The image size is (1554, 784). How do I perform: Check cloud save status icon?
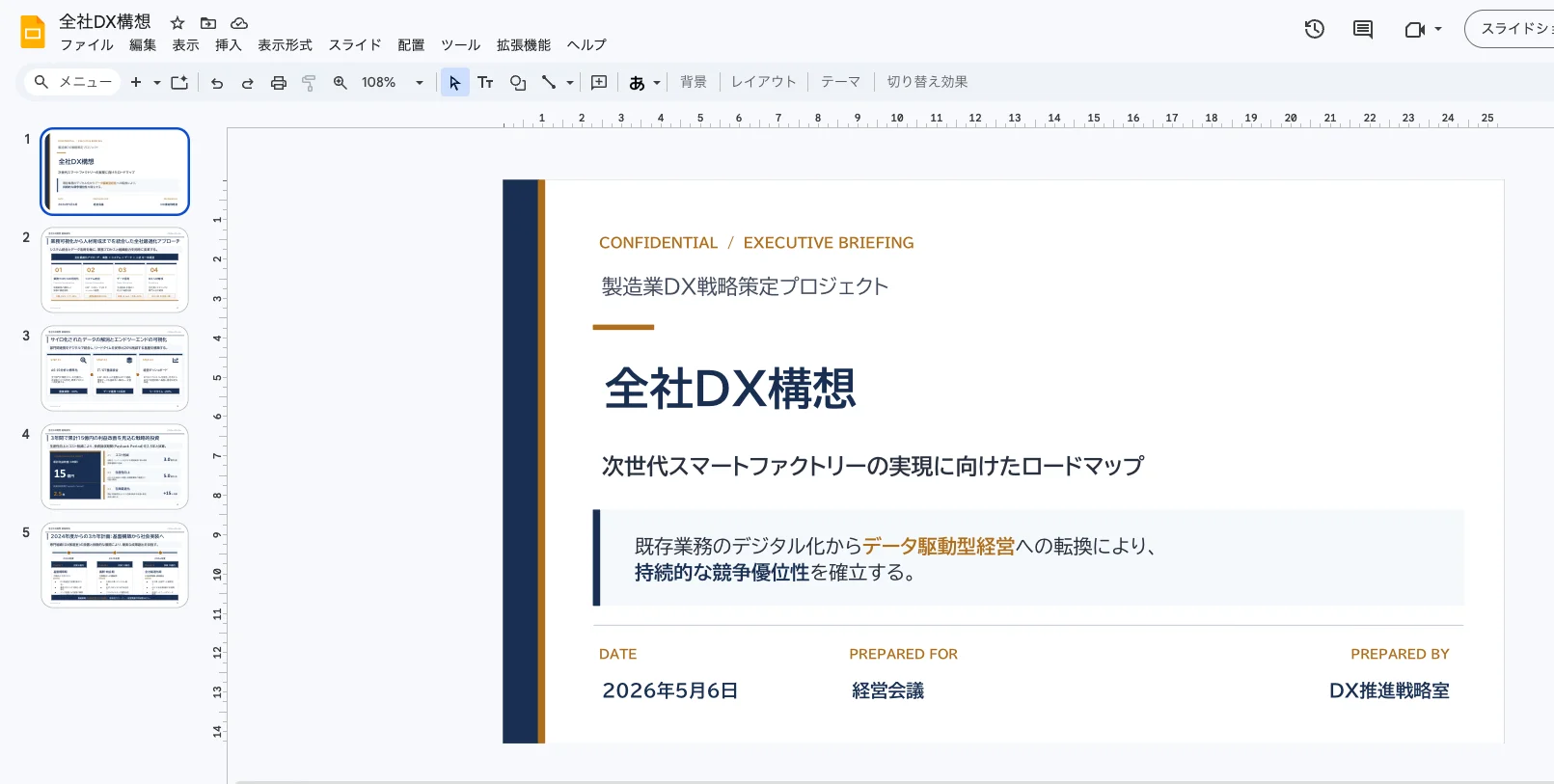239,22
